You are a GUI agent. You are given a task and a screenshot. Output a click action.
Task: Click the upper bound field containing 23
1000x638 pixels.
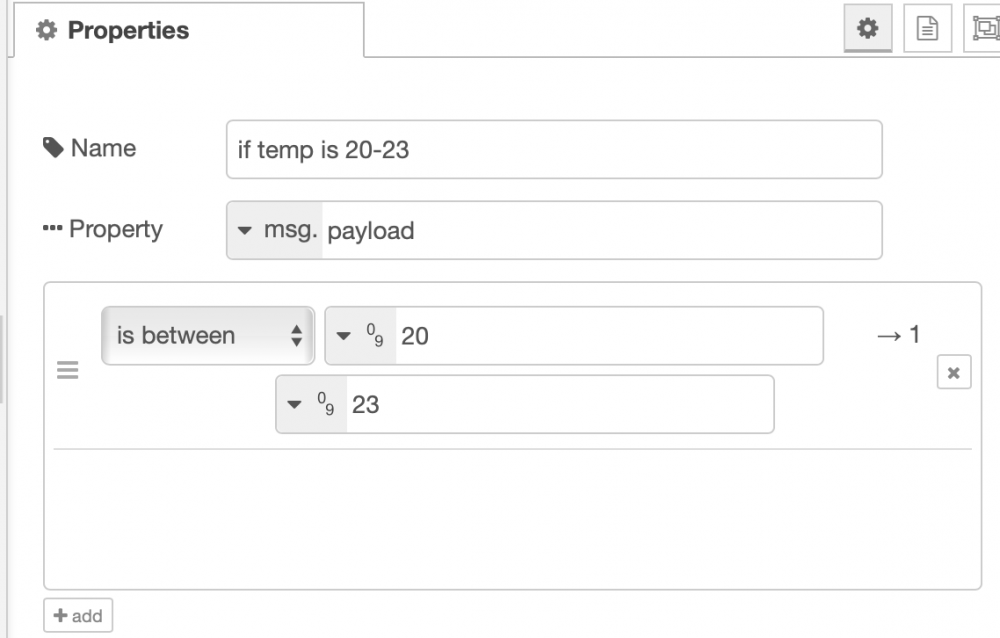click(x=558, y=405)
